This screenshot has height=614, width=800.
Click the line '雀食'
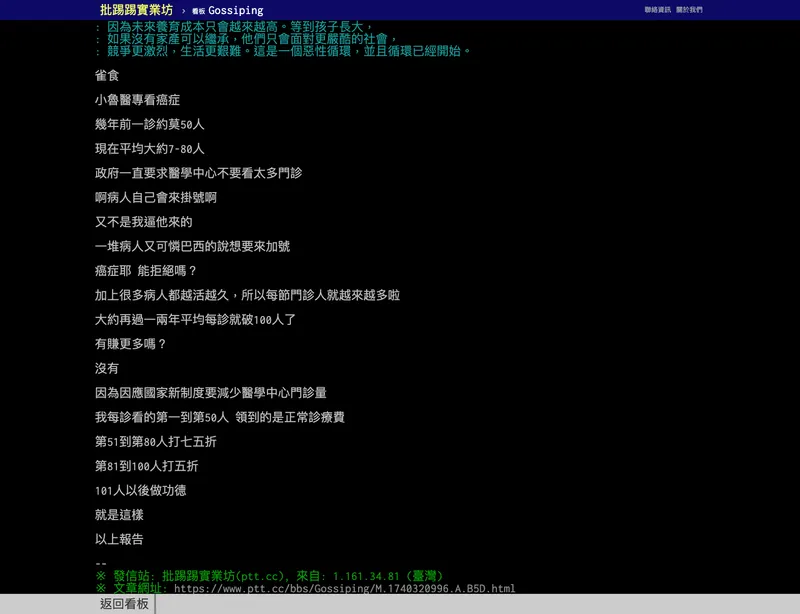pyautogui.click(x=107, y=76)
